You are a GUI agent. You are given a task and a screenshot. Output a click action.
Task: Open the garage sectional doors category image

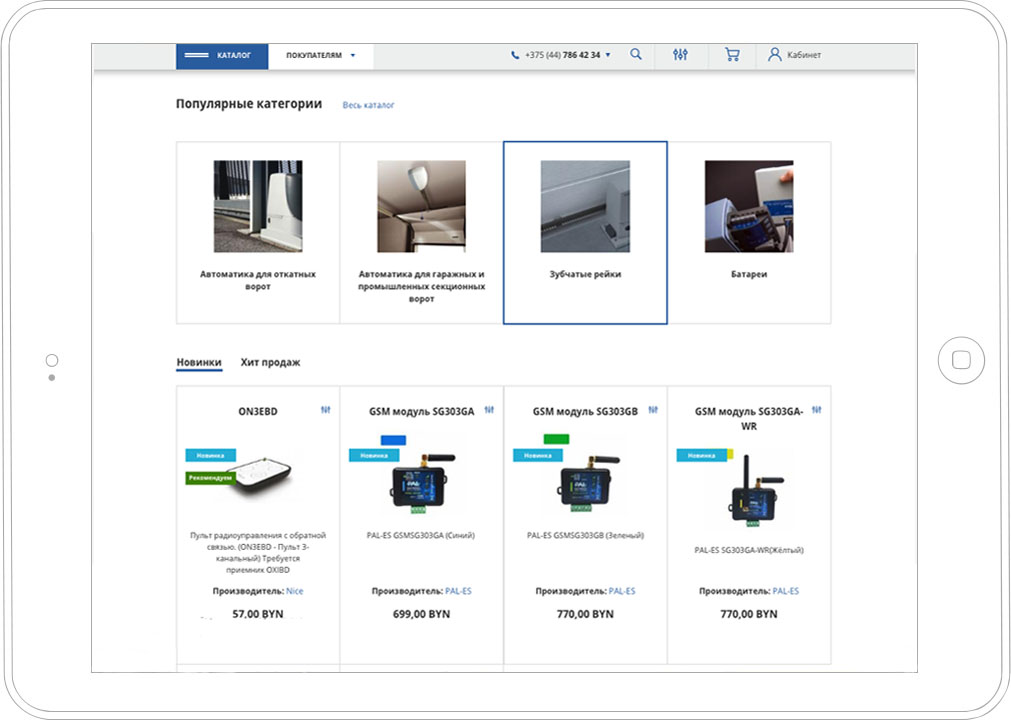pos(422,206)
